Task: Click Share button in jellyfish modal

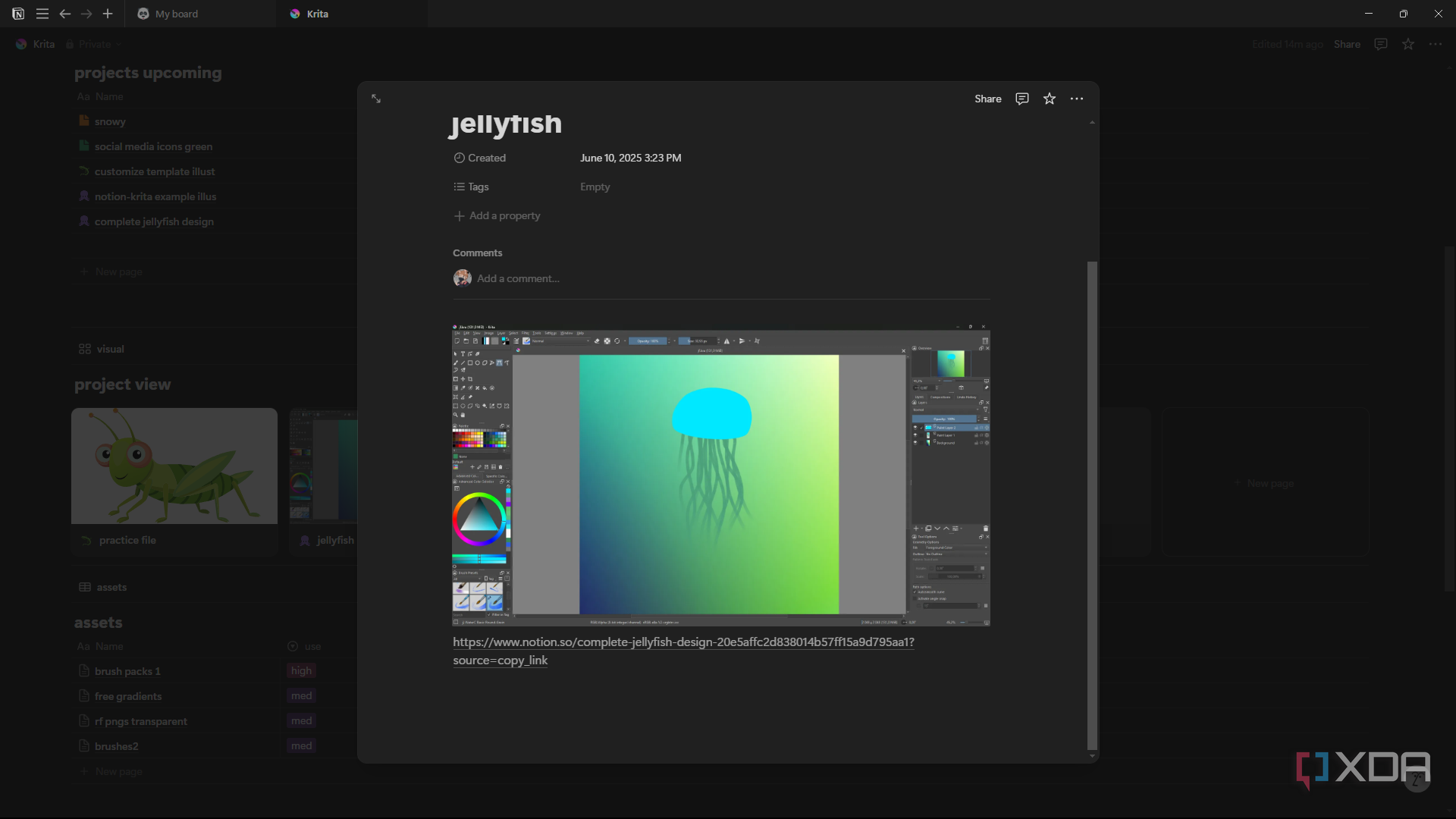Action: click(x=988, y=99)
